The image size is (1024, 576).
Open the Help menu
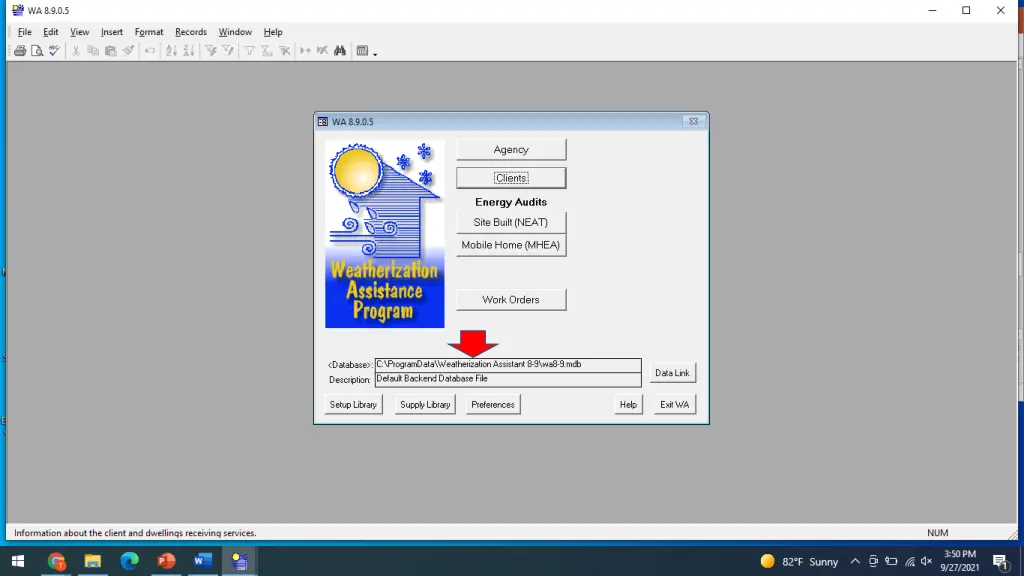click(273, 31)
